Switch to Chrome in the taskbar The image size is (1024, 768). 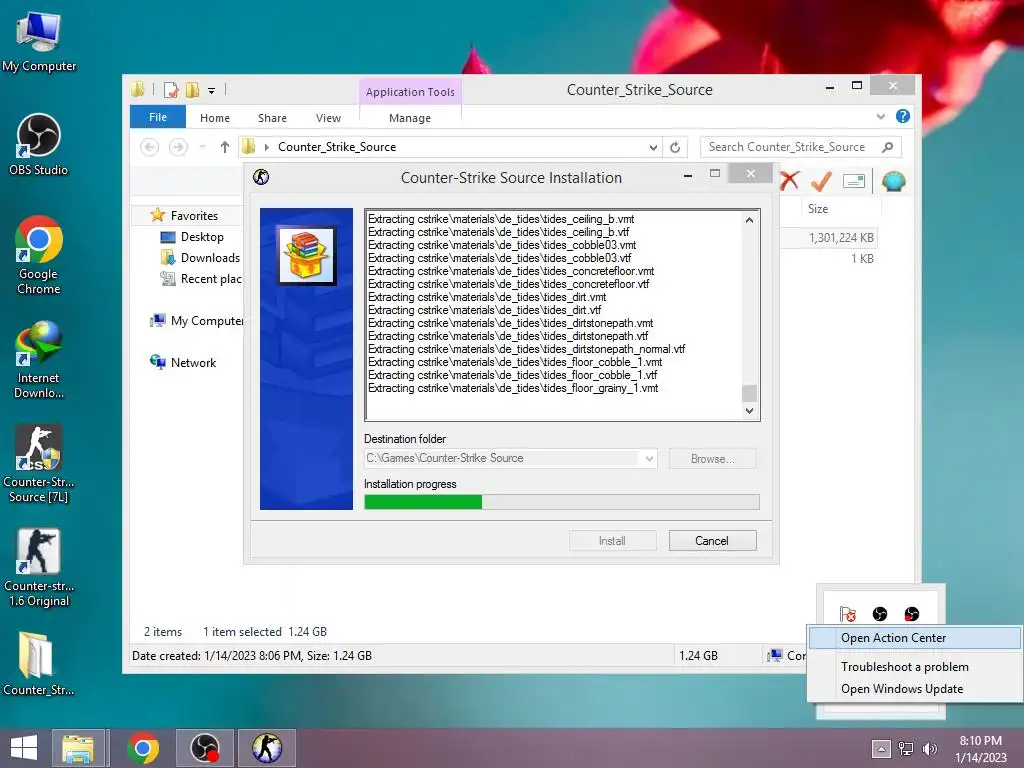pos(143,748)
